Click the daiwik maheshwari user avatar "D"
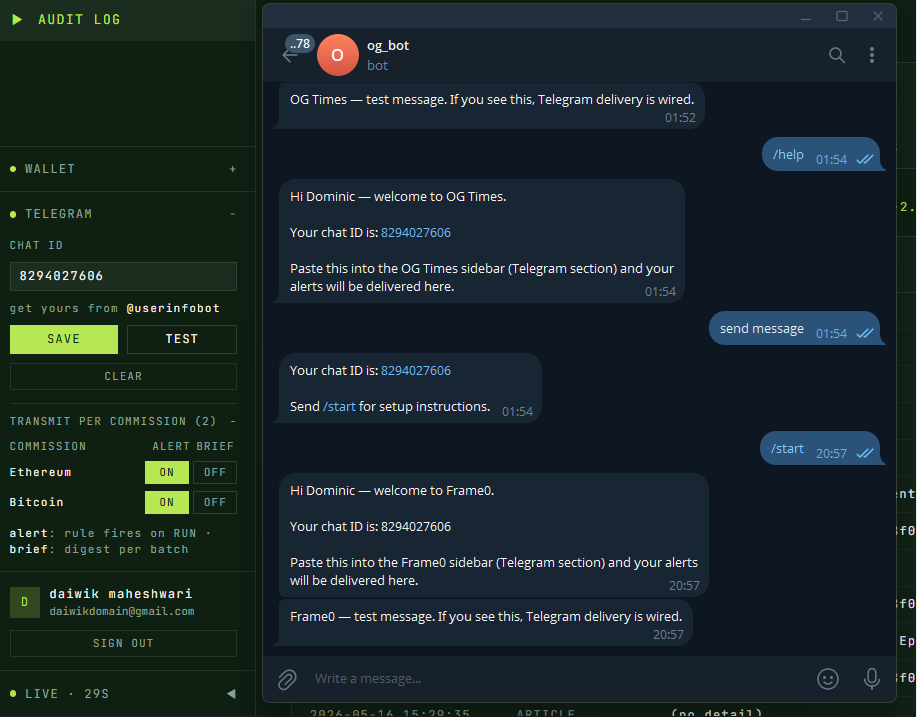Screen dimensions: 917x718 tap(25, 602)
